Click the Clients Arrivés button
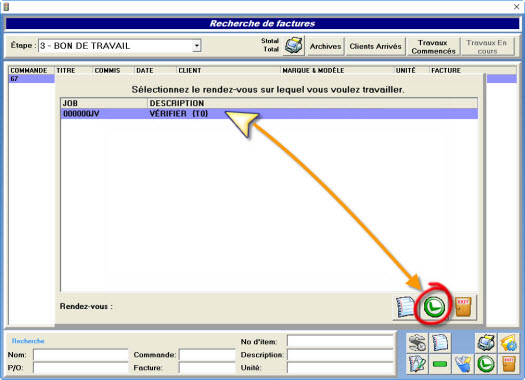The width and height of the screenshot is (525, 380). pyautogui.click(x=375, y=46)
